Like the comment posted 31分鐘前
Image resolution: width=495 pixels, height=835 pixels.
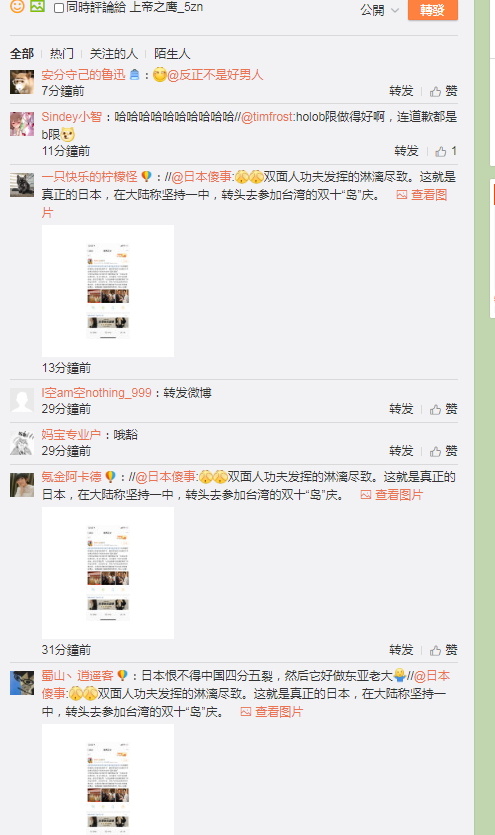tap(443, 650)
